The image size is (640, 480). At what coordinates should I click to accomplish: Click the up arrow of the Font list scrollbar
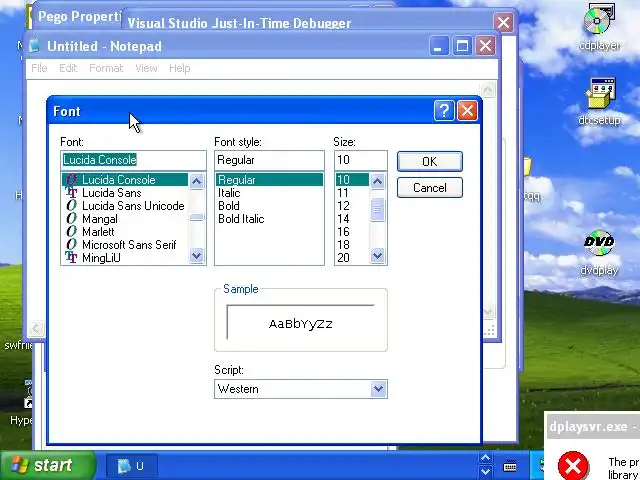tap(197, 181)
